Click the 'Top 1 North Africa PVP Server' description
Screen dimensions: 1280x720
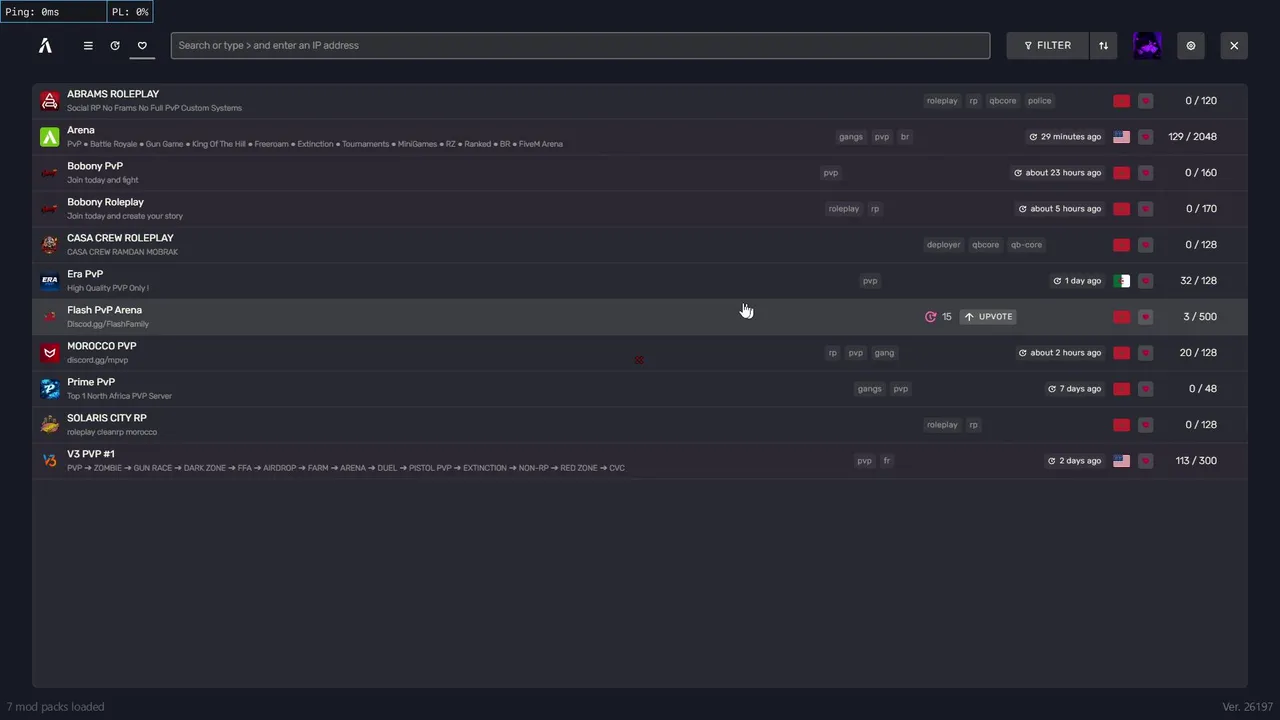[119, 396]
